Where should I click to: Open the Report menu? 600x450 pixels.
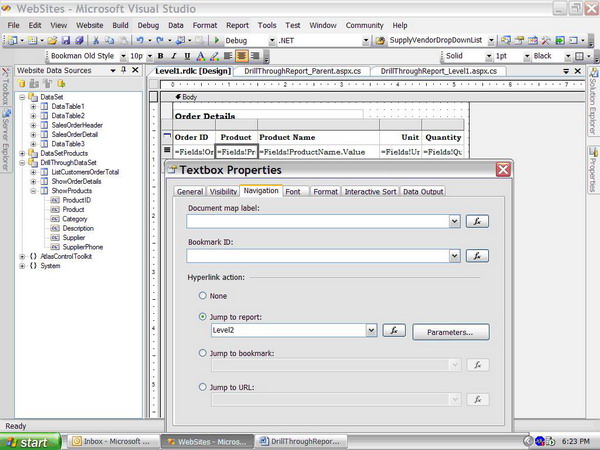(237, 25)
